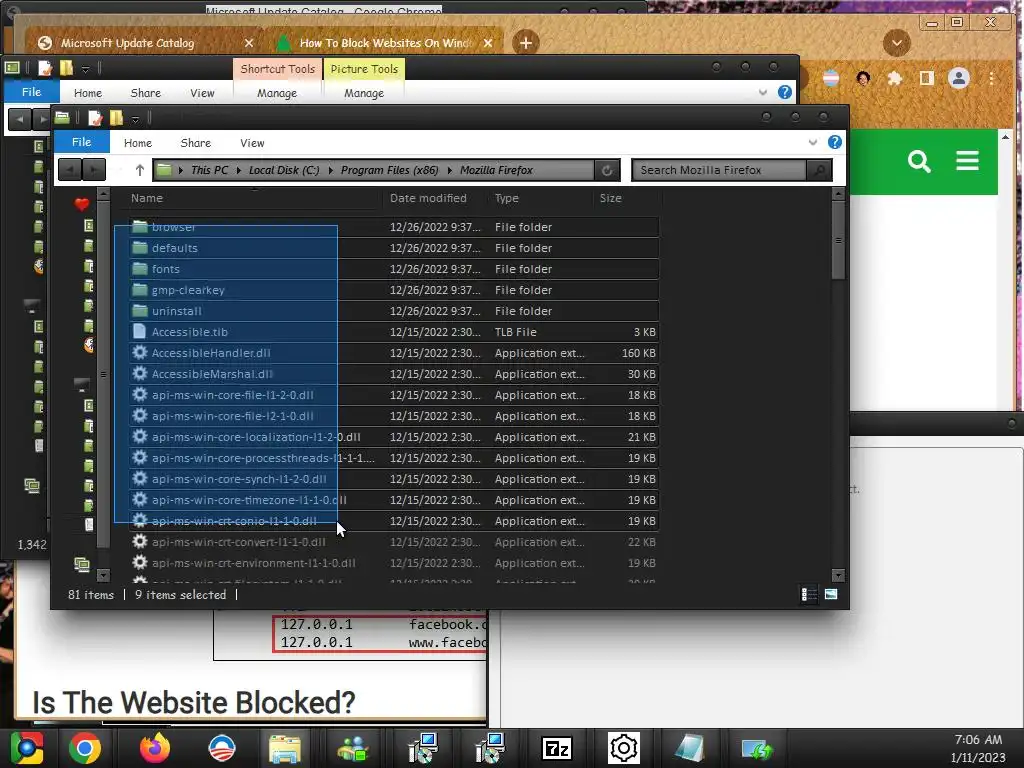The width and height of the screenshot is (1024, 768).
Task: Select the fonts folder icon
Action: (x=140, y=269)
